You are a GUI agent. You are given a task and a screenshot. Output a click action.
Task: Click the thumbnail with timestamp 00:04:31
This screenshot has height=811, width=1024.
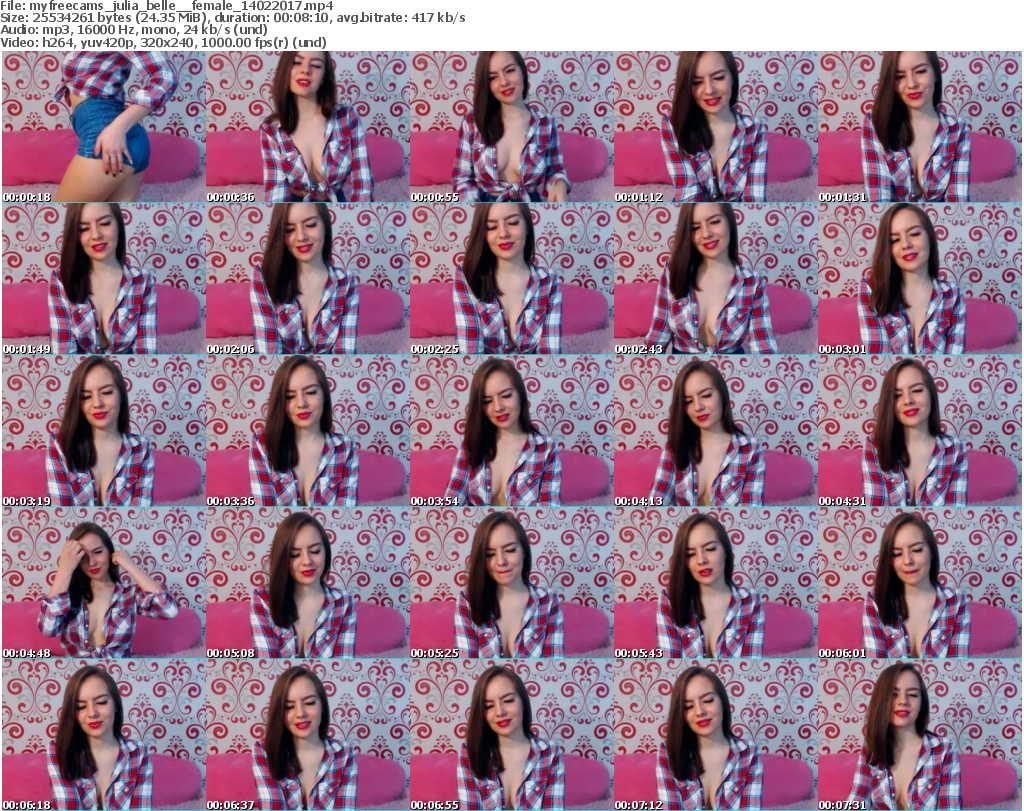(920, 431)
